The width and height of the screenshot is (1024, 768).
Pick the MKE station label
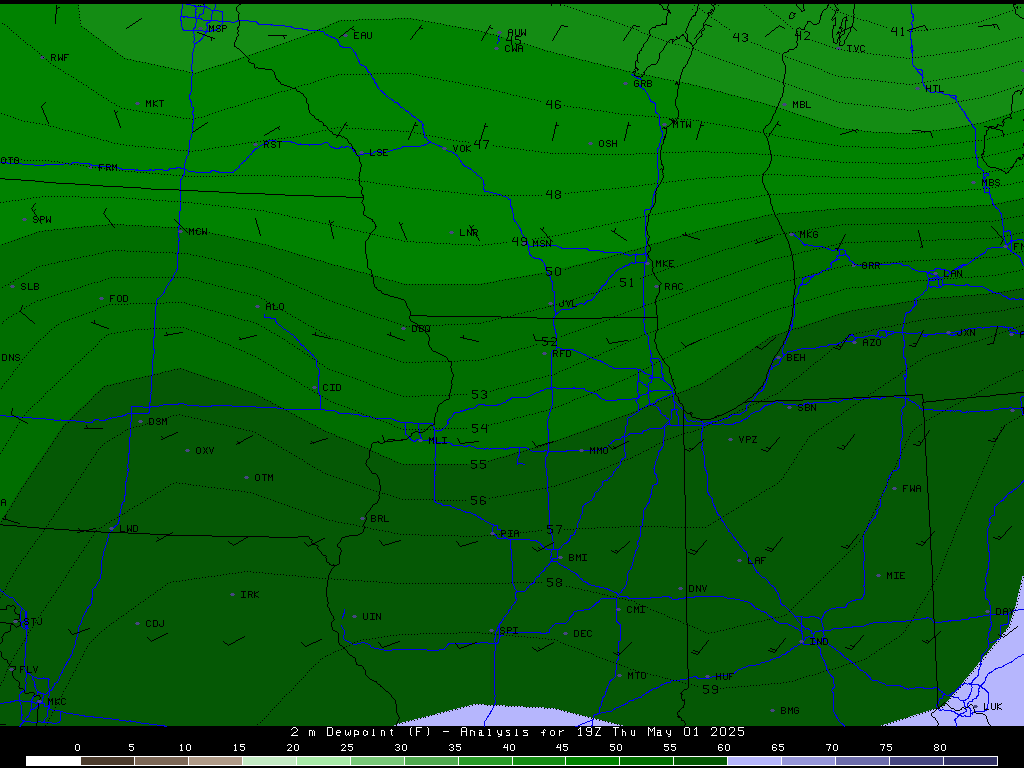click(664, 264)
